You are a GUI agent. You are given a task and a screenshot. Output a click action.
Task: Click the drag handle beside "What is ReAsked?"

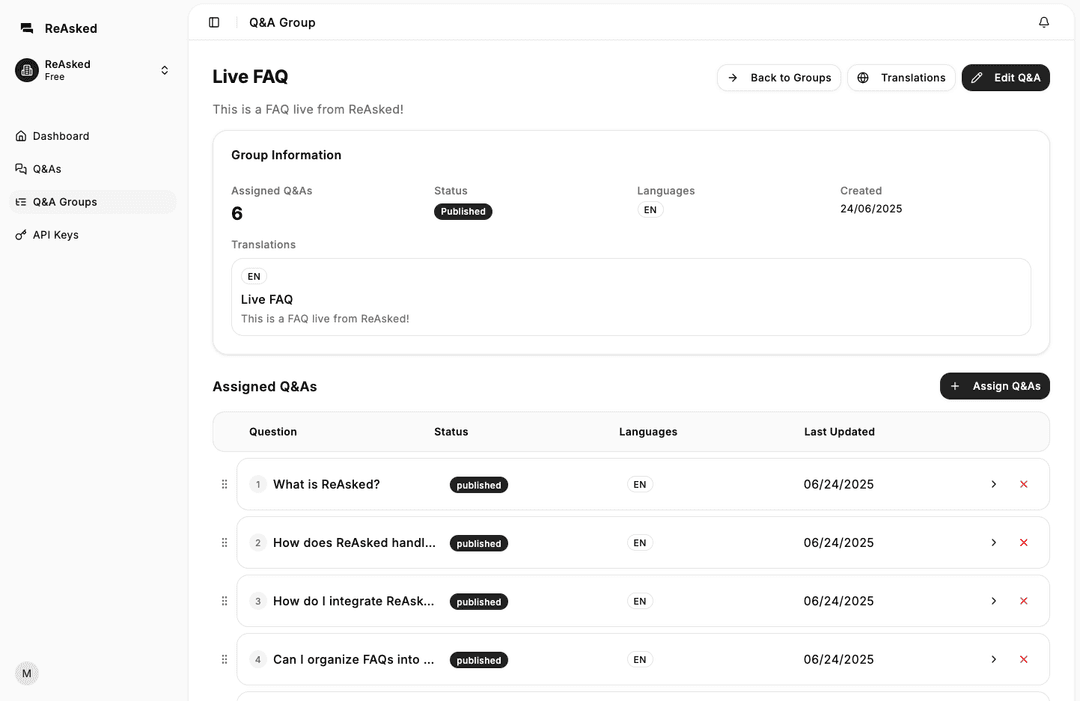click(x=224, y=484)
